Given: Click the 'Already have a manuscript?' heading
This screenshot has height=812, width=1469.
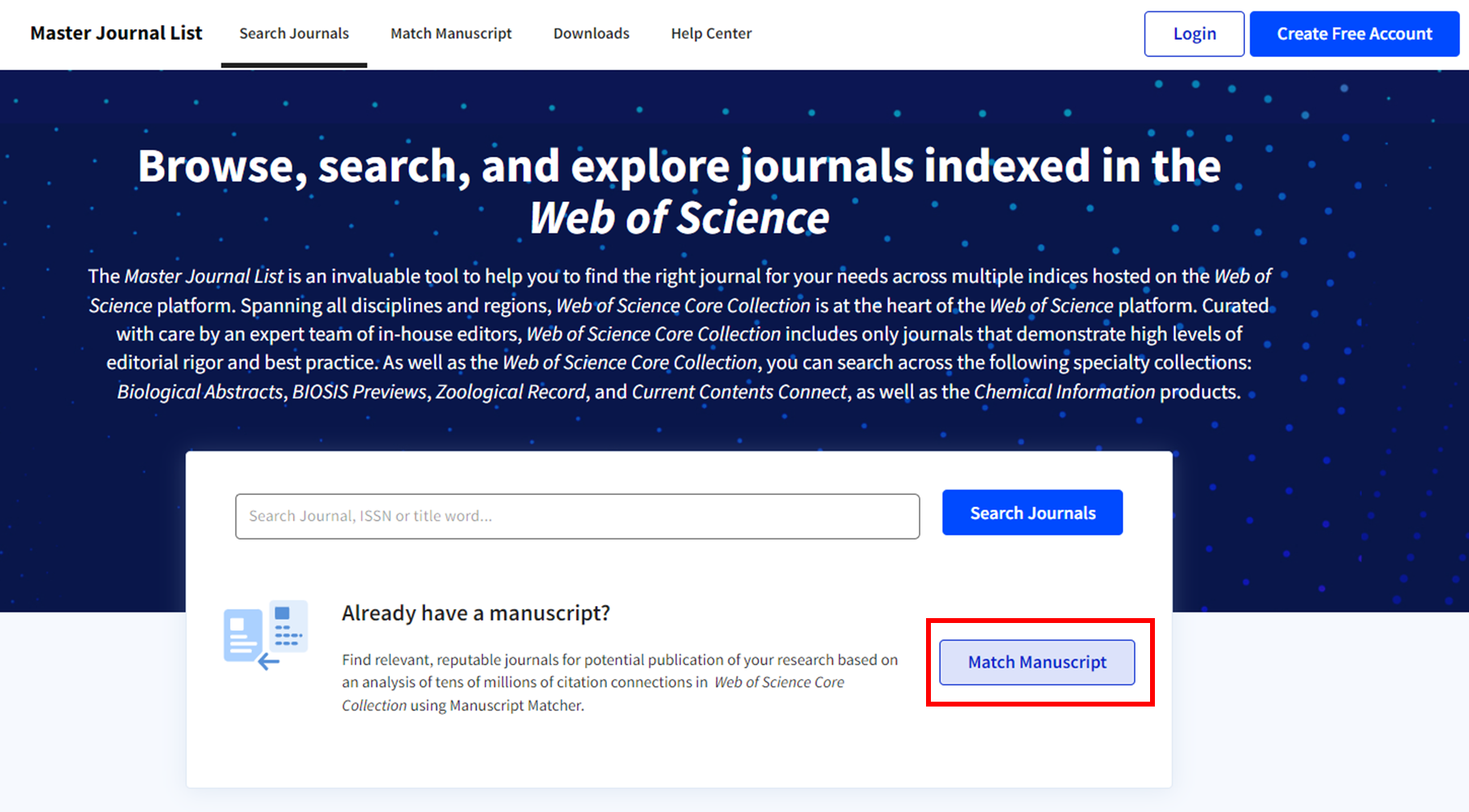Looking at the screenshot, I should tap(476, 613).
